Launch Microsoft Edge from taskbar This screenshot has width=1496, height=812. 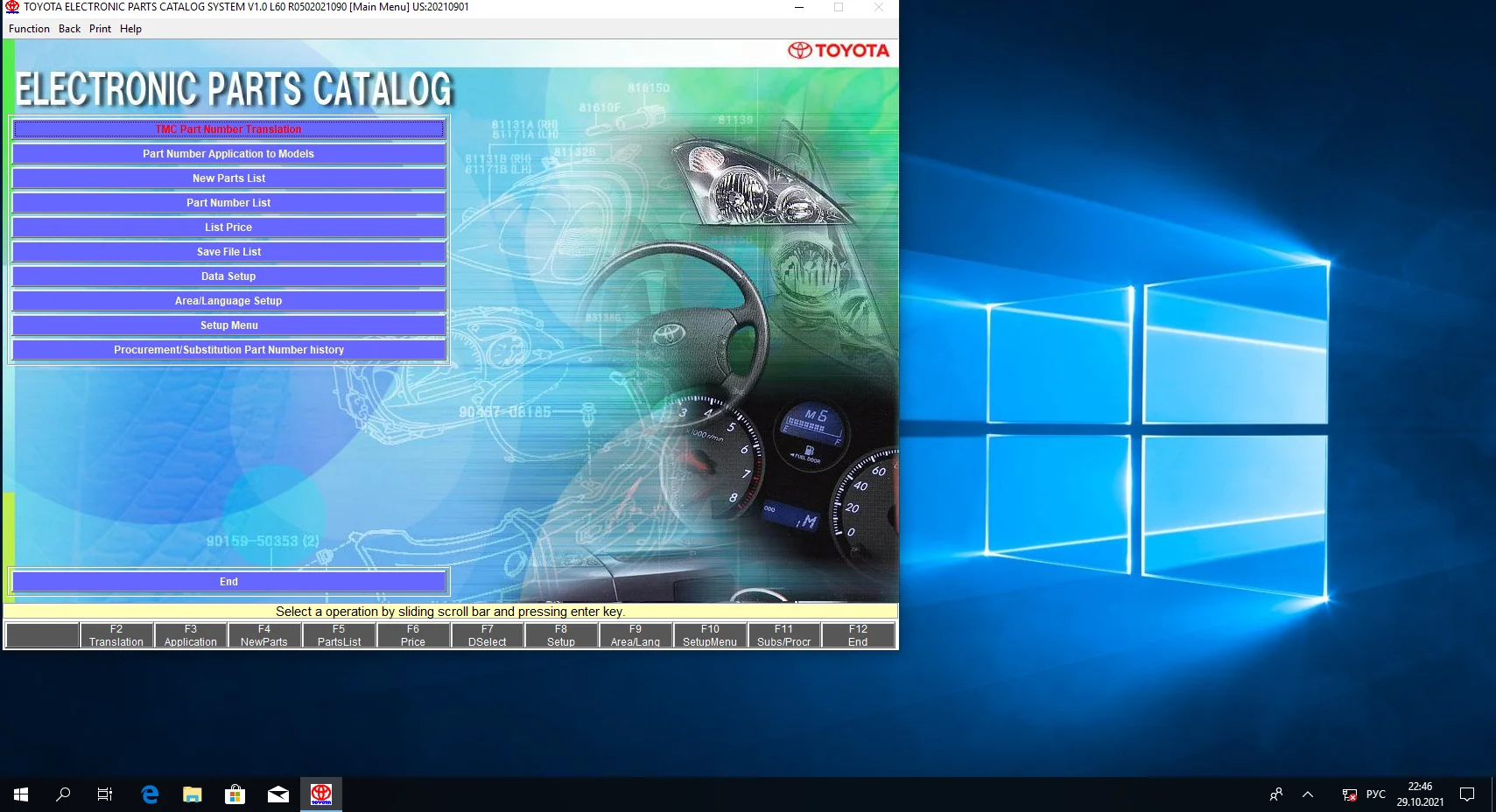tap(150, 794)
